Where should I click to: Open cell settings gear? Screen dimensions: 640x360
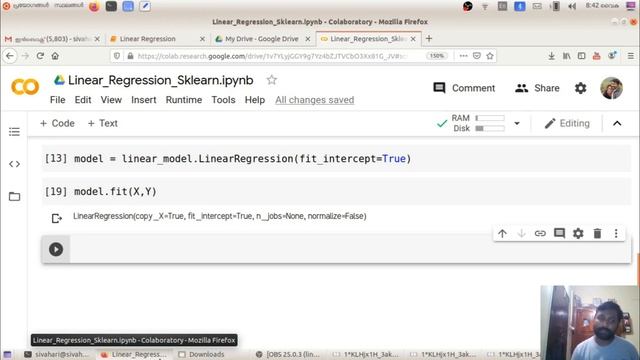point(578,233)
